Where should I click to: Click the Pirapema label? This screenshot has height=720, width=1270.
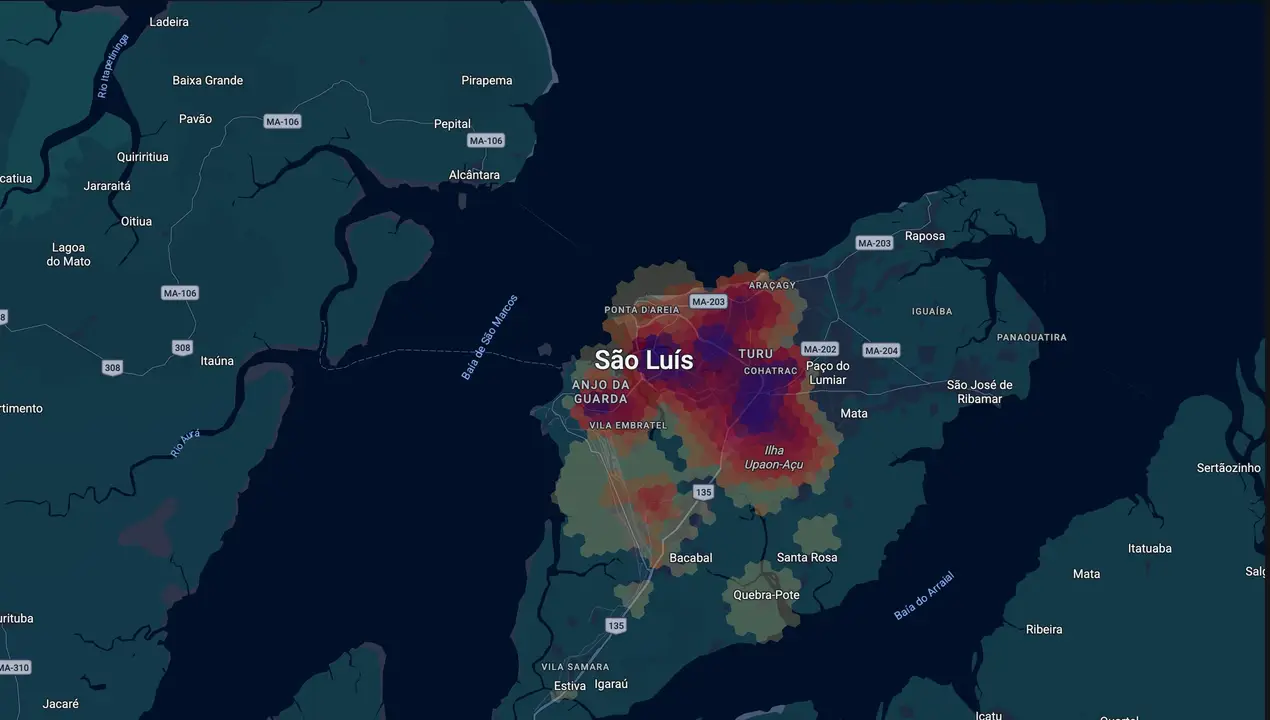coord(487,80)
